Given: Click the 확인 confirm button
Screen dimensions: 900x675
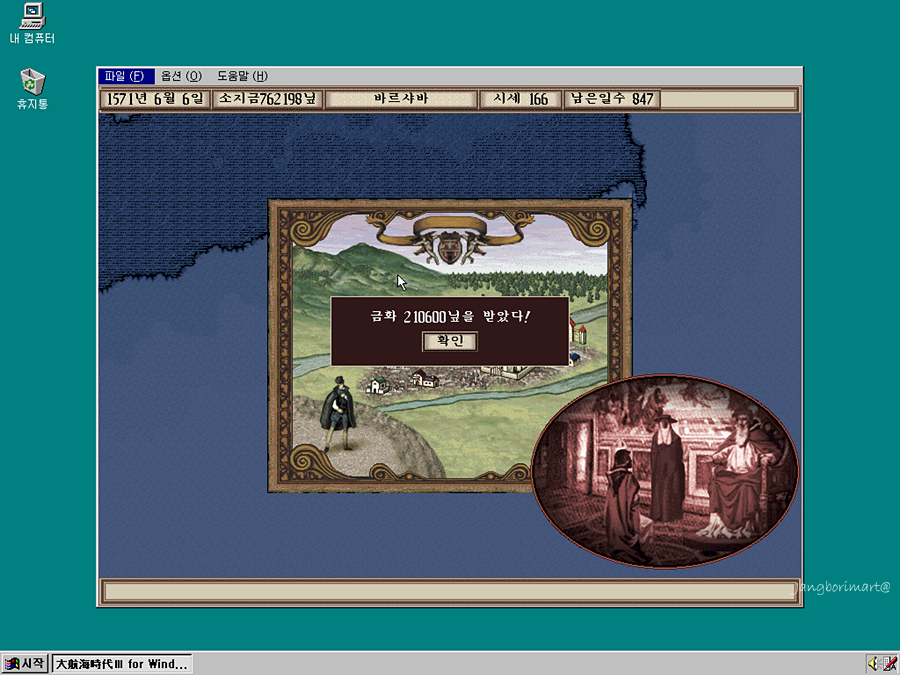Looking at the screenshot, I should (x=450, y=341).
